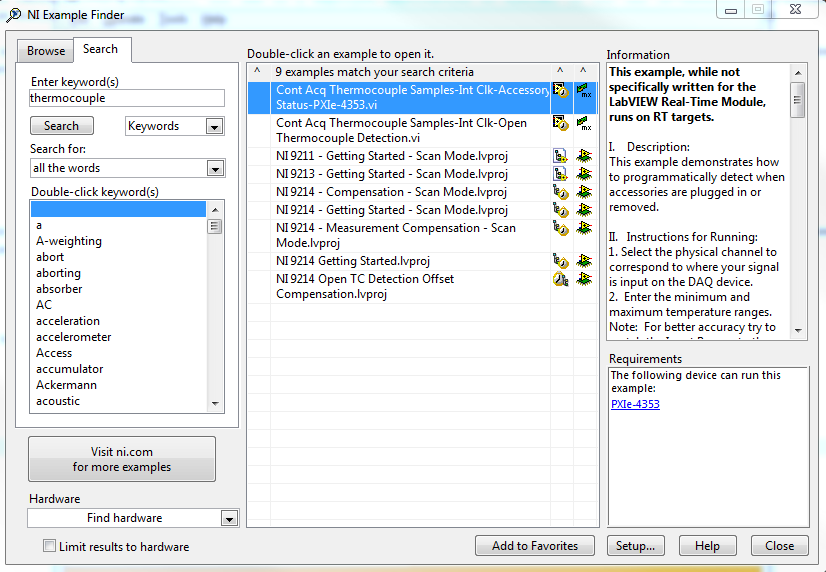826x572 pixels.
Task: Sort by example type column caret
Action: pos(560,71)
